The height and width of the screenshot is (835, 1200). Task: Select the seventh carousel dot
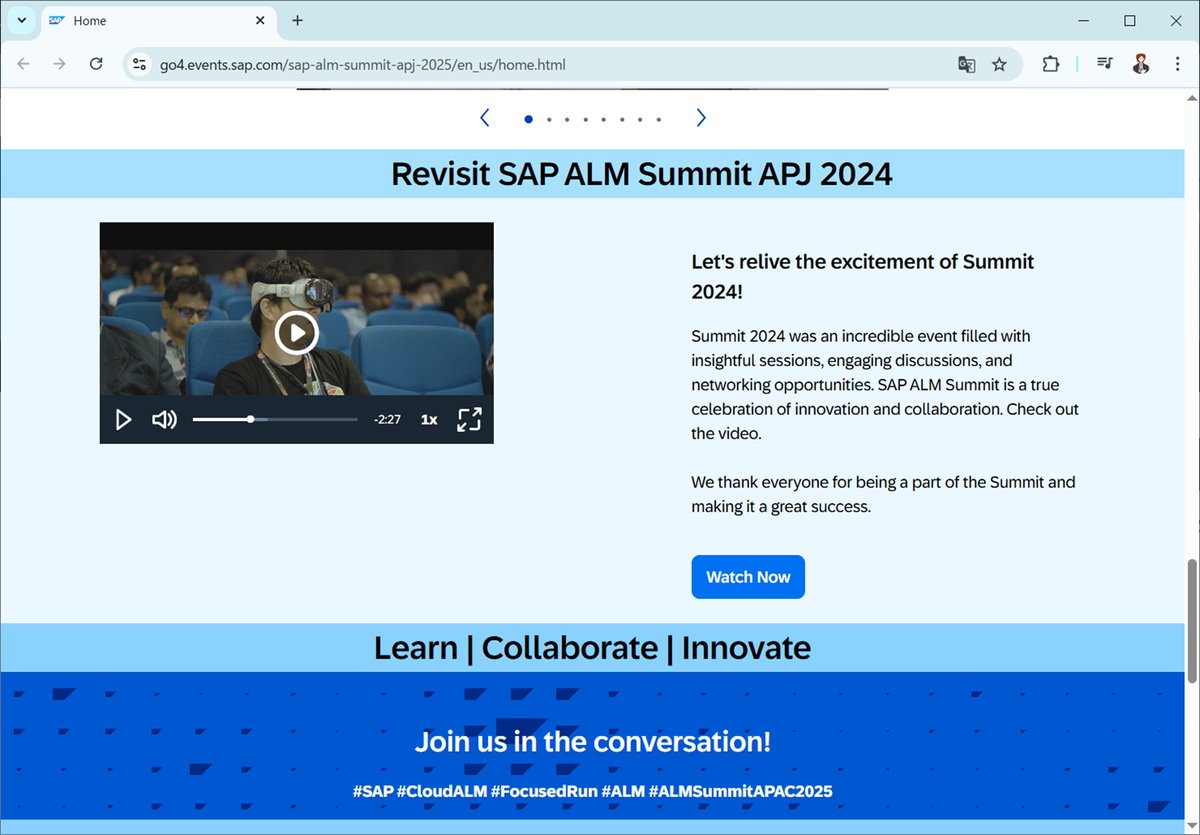(640, 119)
